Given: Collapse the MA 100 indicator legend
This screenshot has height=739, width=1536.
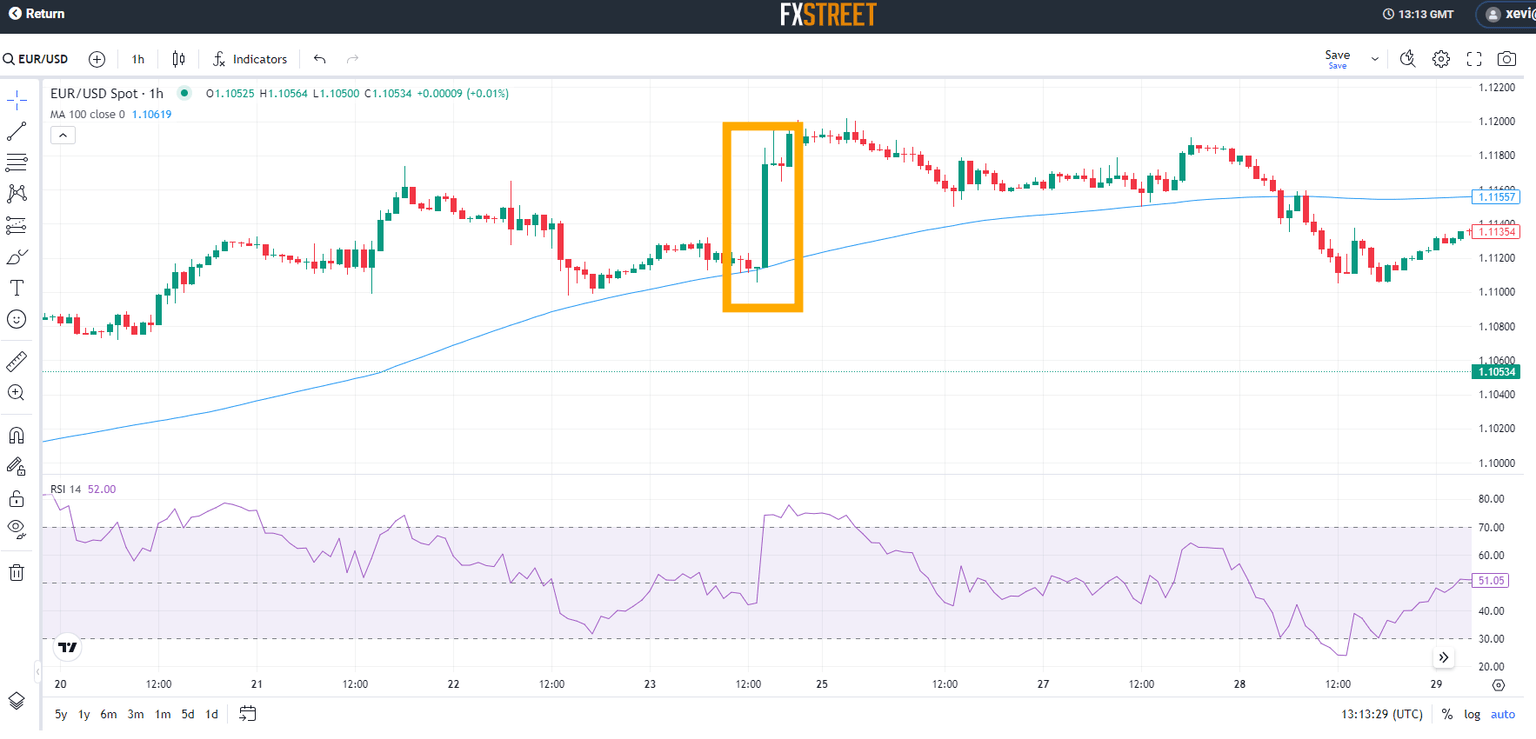Looking at the screenshot, I should pos(62,134).
